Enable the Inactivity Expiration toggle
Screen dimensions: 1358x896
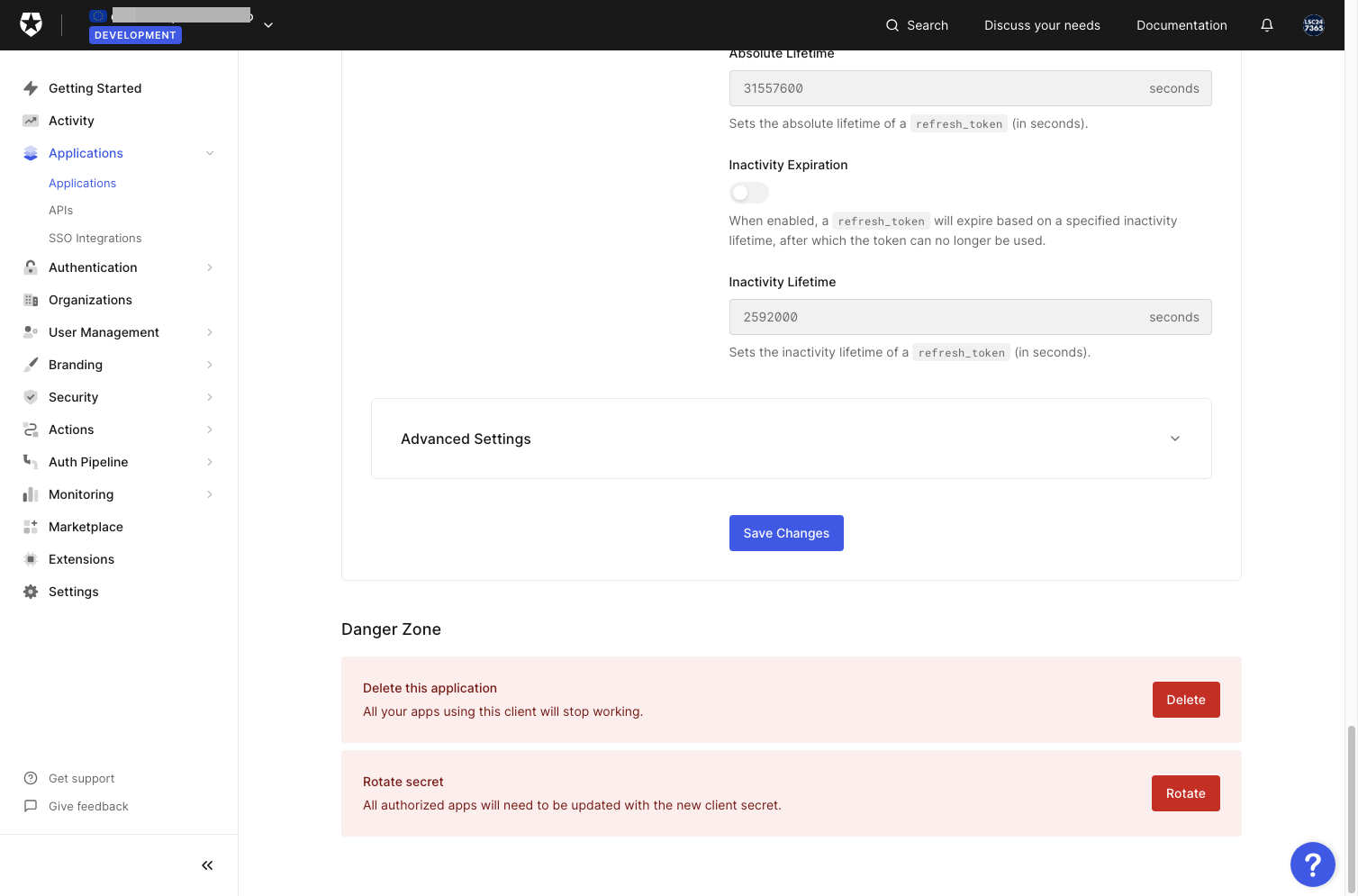(x=749, y=193)
